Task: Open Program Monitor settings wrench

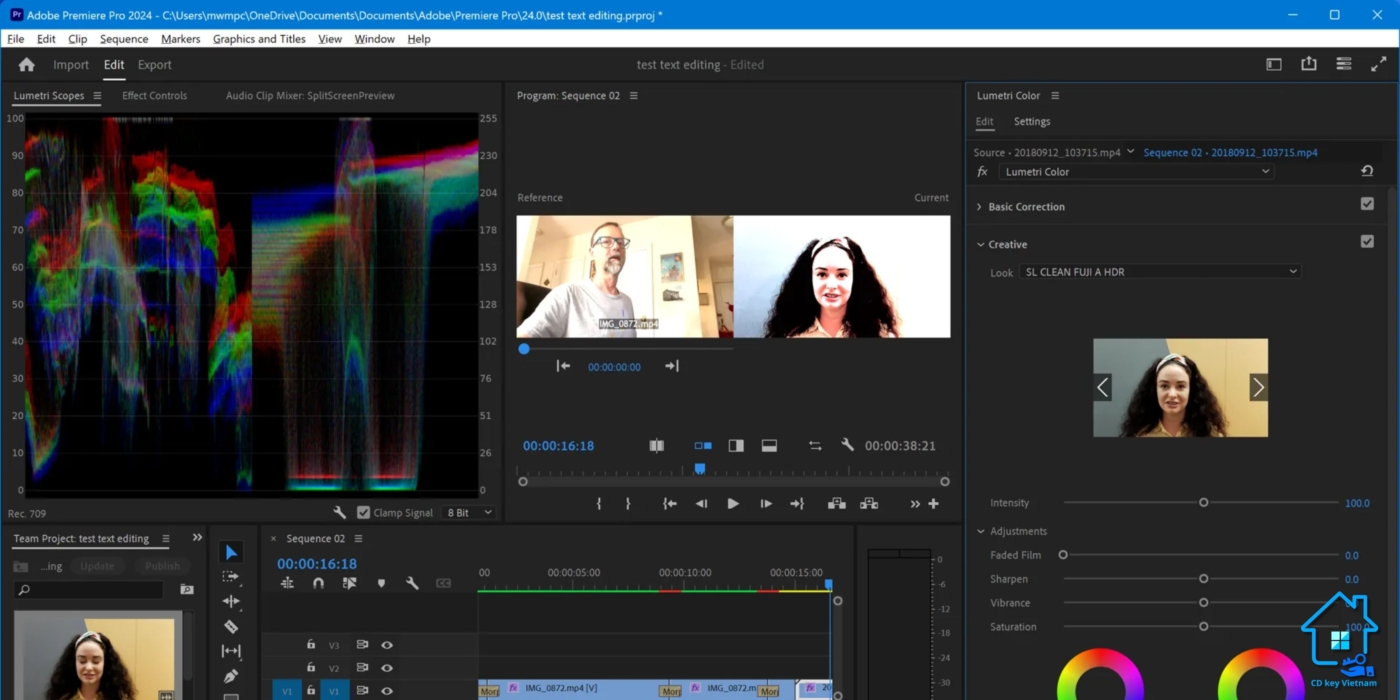Action: (x=847, y=445)
